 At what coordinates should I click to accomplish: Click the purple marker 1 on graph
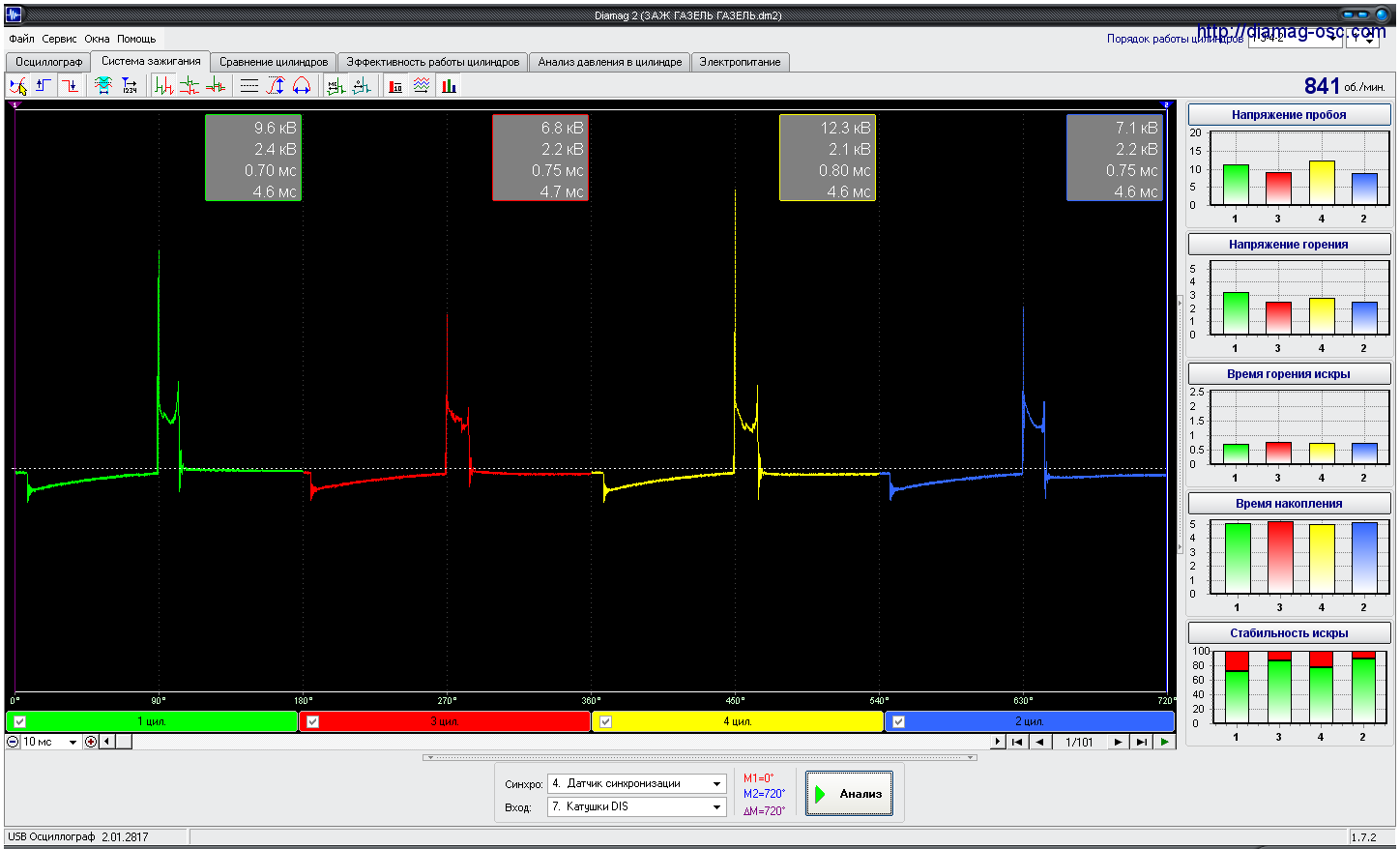(x=14, y=104)
